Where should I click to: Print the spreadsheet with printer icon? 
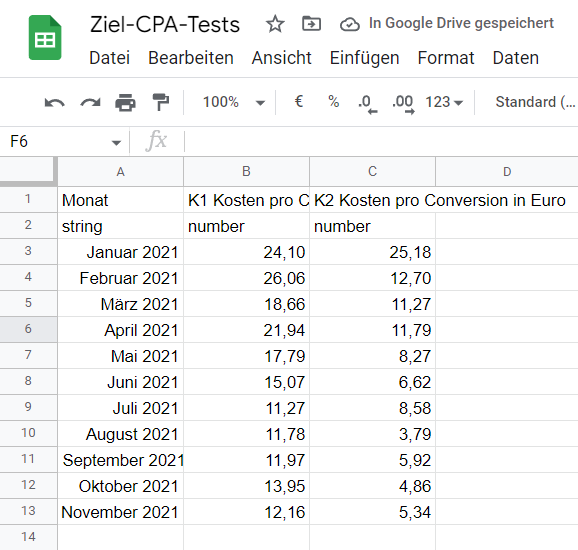tap(125, 102)
